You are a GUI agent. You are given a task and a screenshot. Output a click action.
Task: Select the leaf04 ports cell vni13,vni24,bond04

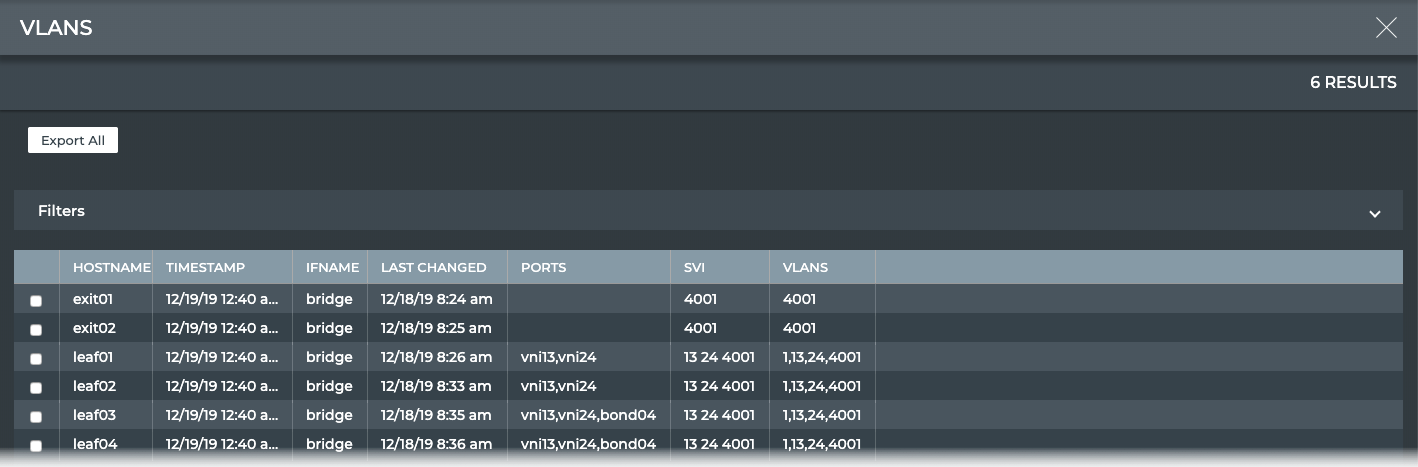(588, 444)
